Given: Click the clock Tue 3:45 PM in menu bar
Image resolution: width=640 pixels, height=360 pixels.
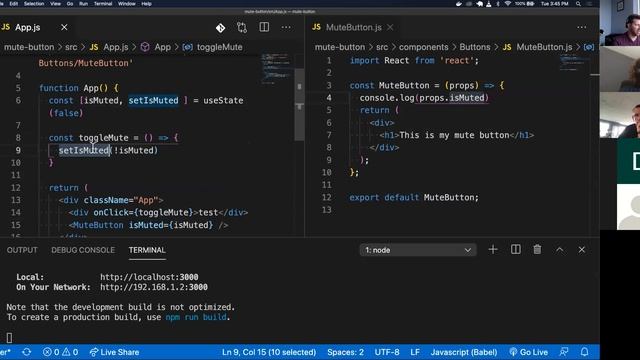Looking at the screenshot, I should 554,4.
